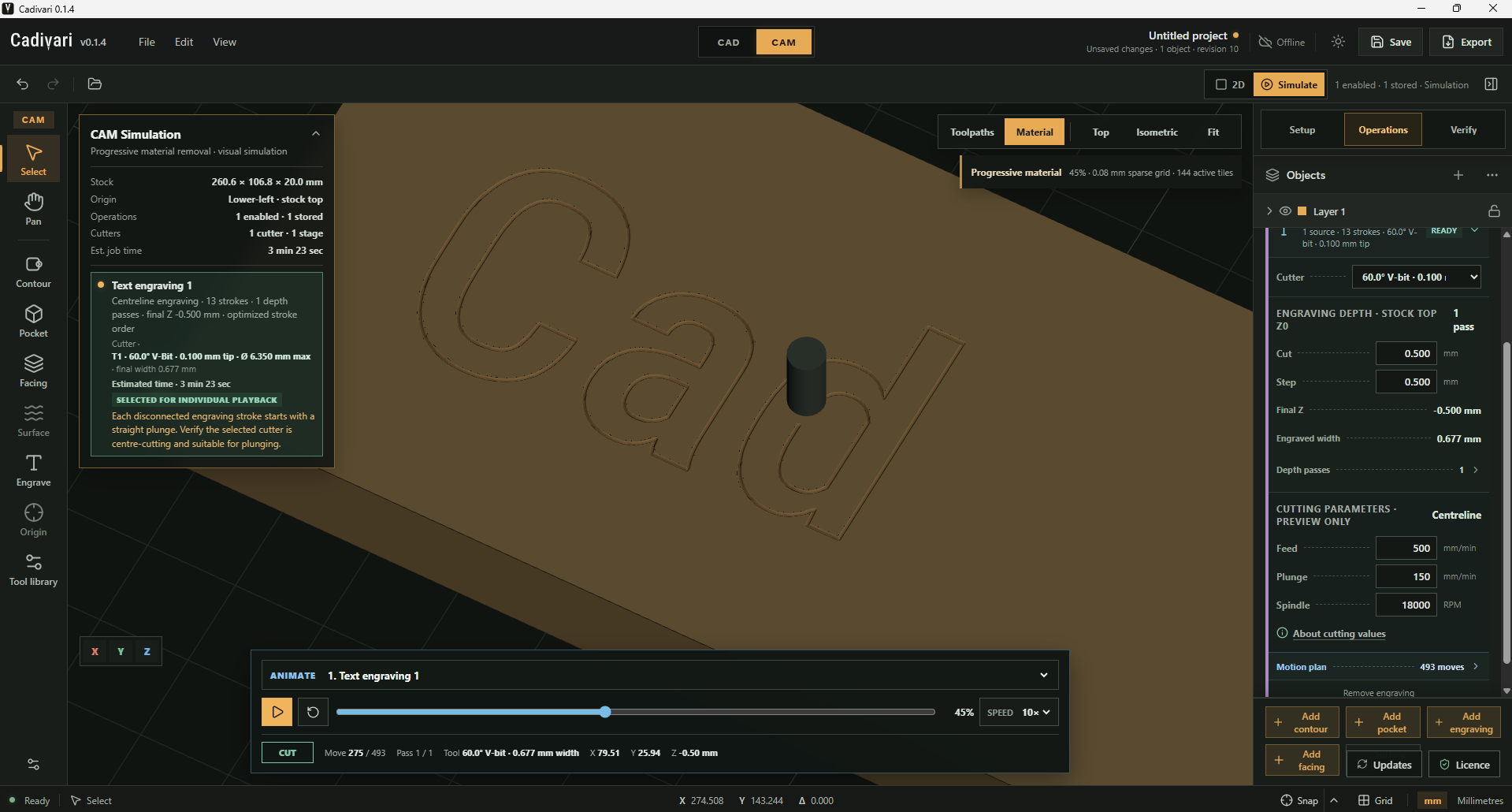Add a new object with plus icon
1512x812 pixels.
point(1458,175)
